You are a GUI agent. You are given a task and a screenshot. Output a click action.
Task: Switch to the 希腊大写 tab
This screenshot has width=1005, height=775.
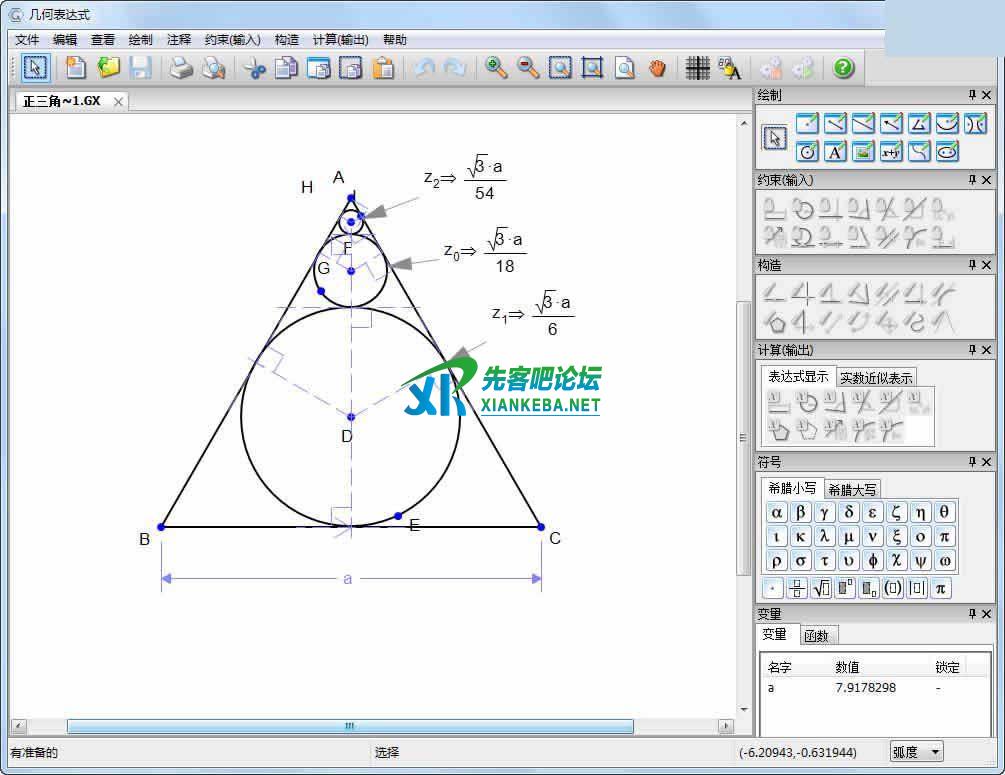pyautogui.click(x=852, y=489)
